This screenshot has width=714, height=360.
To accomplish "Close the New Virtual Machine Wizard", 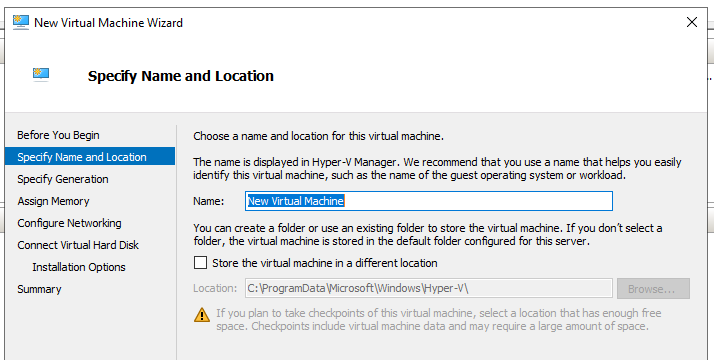I will pyautogui.click(x=692, y=22).
